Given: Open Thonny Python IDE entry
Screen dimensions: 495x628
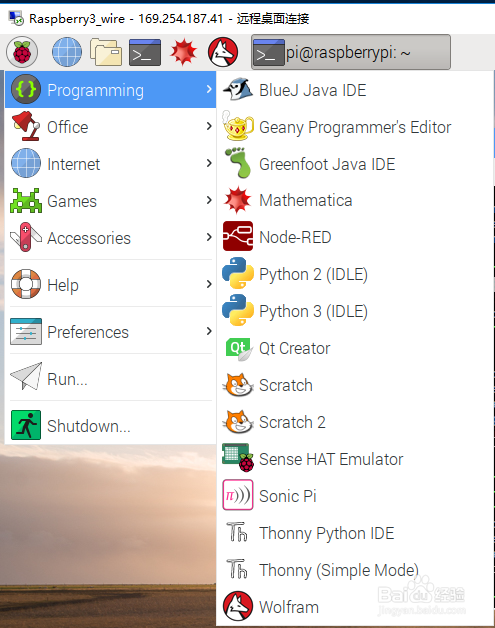Looking at the screenshot, I should point(355,532).
